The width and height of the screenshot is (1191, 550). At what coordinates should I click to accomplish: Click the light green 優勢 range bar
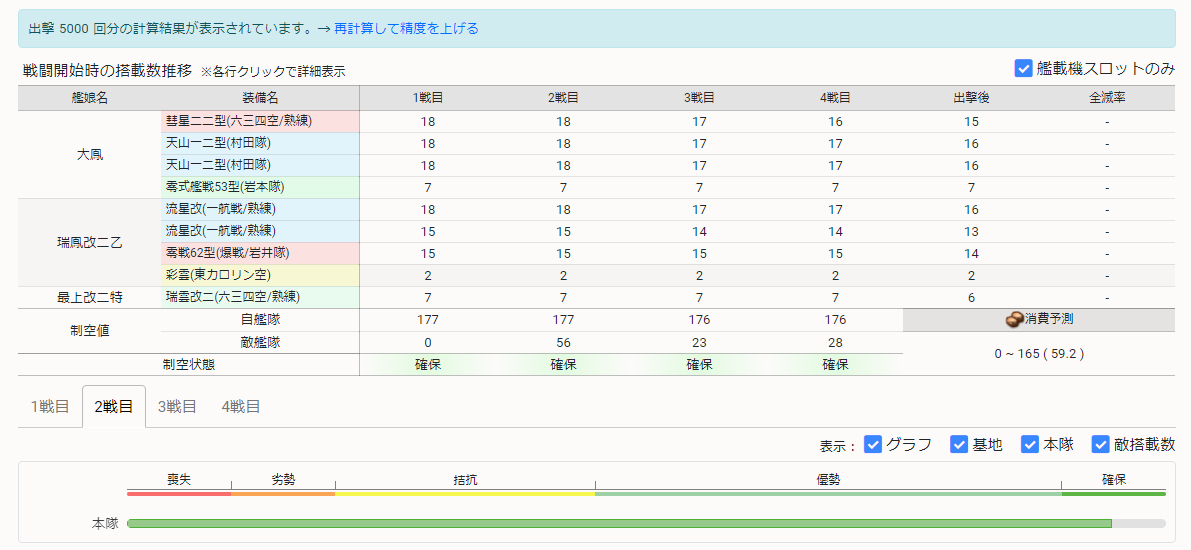click(829, 494)
